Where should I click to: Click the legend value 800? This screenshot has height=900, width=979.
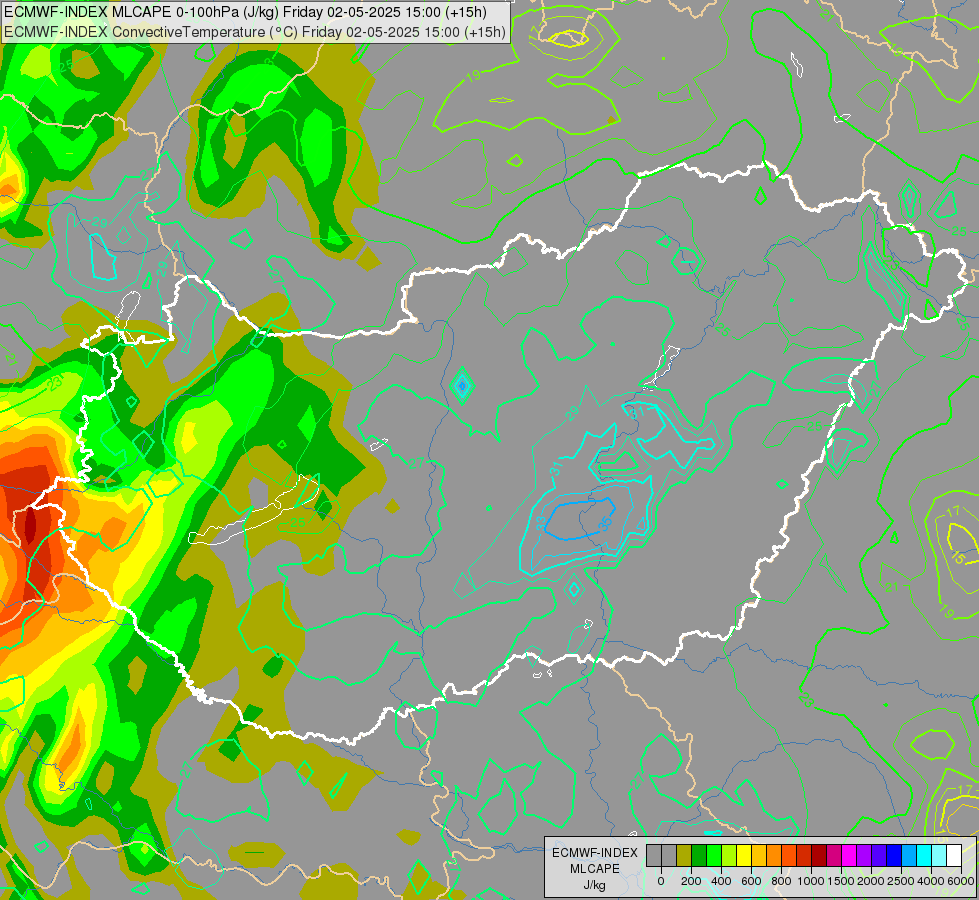781,881
